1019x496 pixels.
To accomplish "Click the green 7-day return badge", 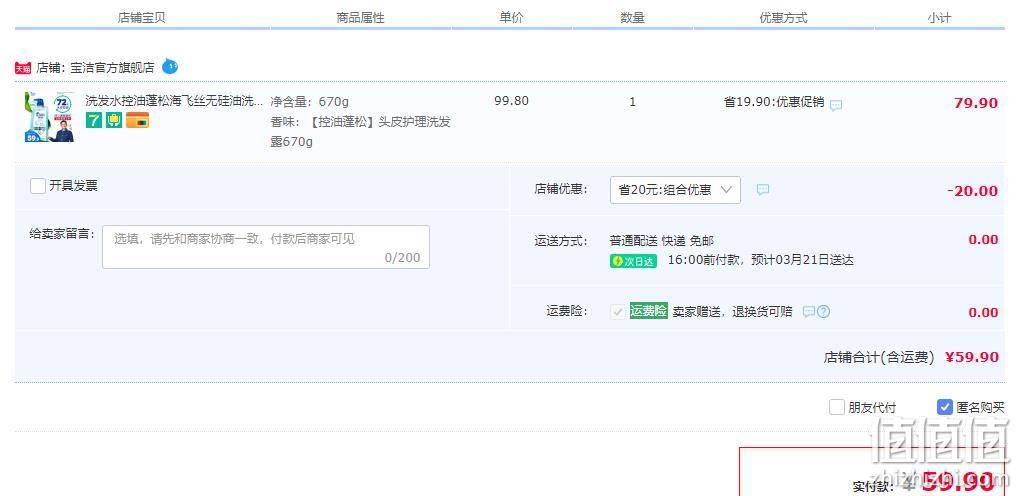I will 94,120.
